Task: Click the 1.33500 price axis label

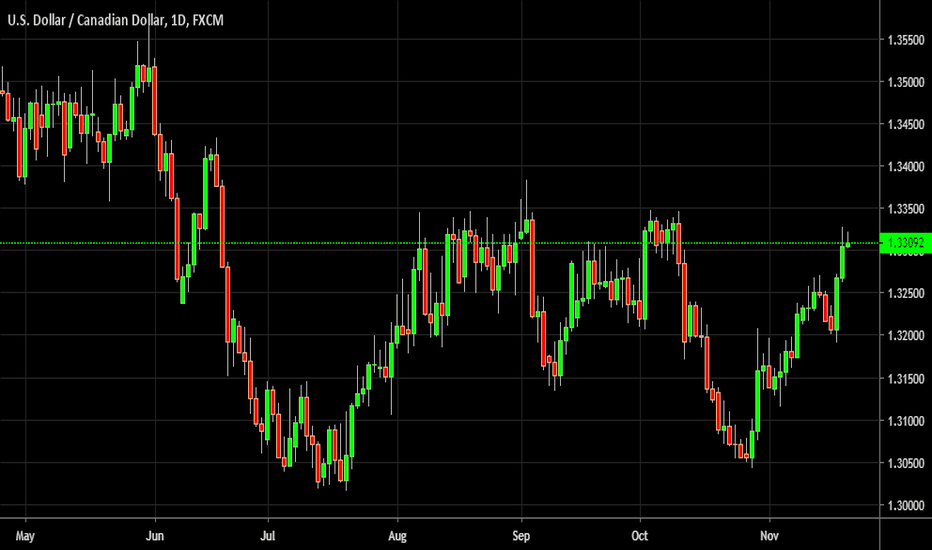Action: (906, 209)
